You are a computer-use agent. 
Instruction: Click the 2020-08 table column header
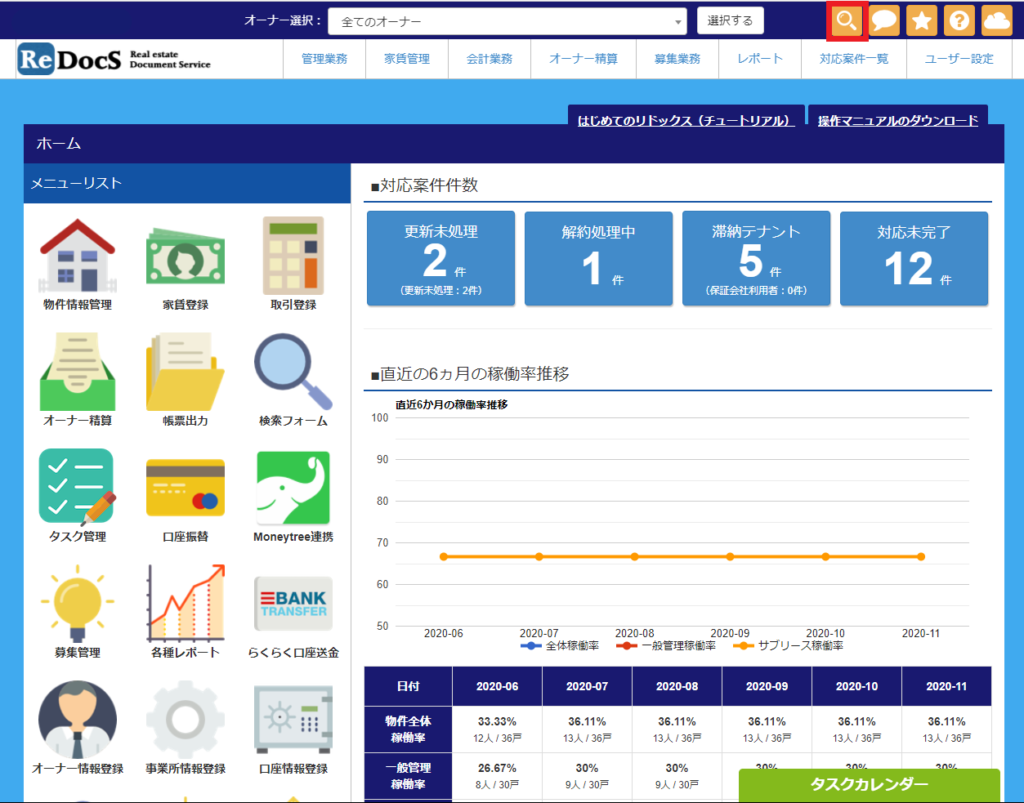point(677,686)
